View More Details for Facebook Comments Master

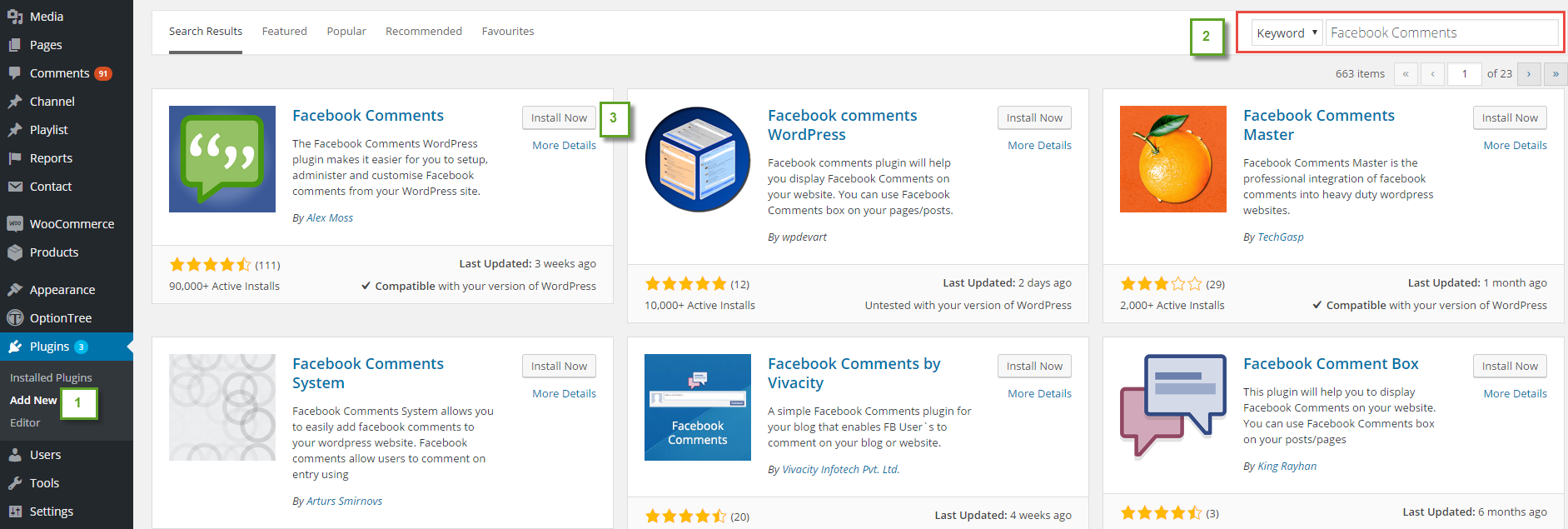(x=1515, y=146)
